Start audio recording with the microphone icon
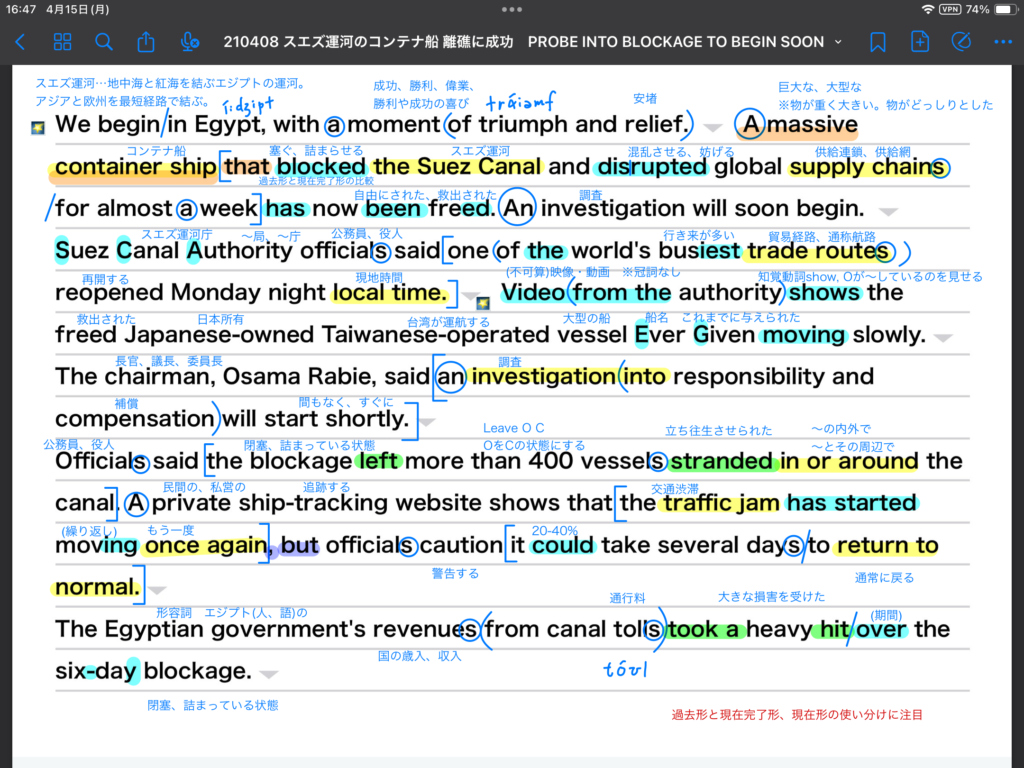Viewport: 1024px width, 768px height. [x=189, y=42]
